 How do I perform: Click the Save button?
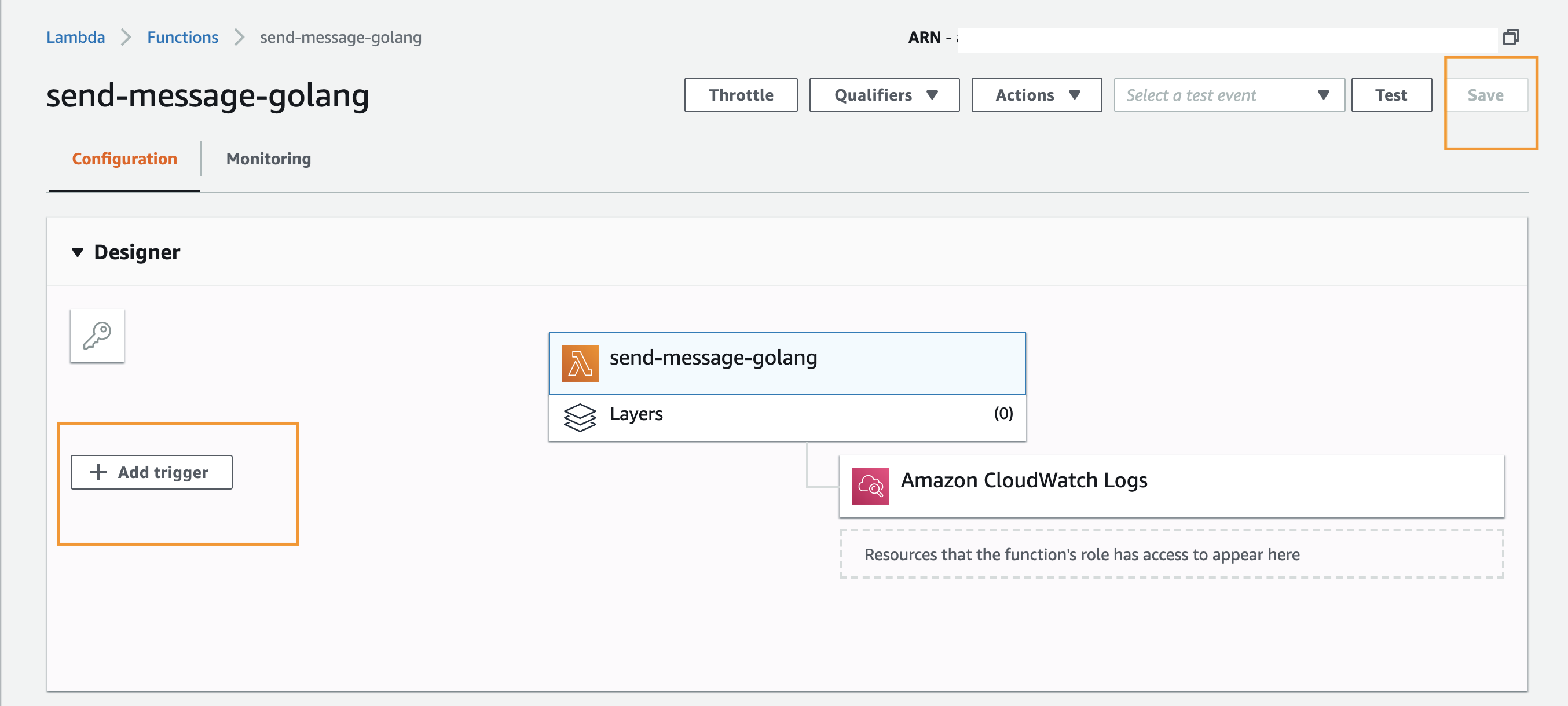(x=1486, y=95)
